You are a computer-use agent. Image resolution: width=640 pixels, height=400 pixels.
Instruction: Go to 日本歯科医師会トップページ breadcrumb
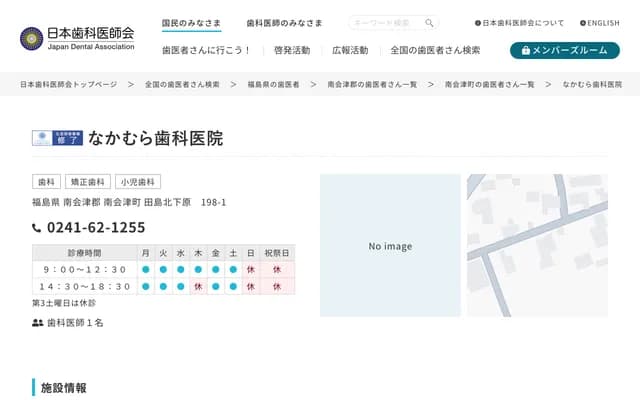[69, 85]
